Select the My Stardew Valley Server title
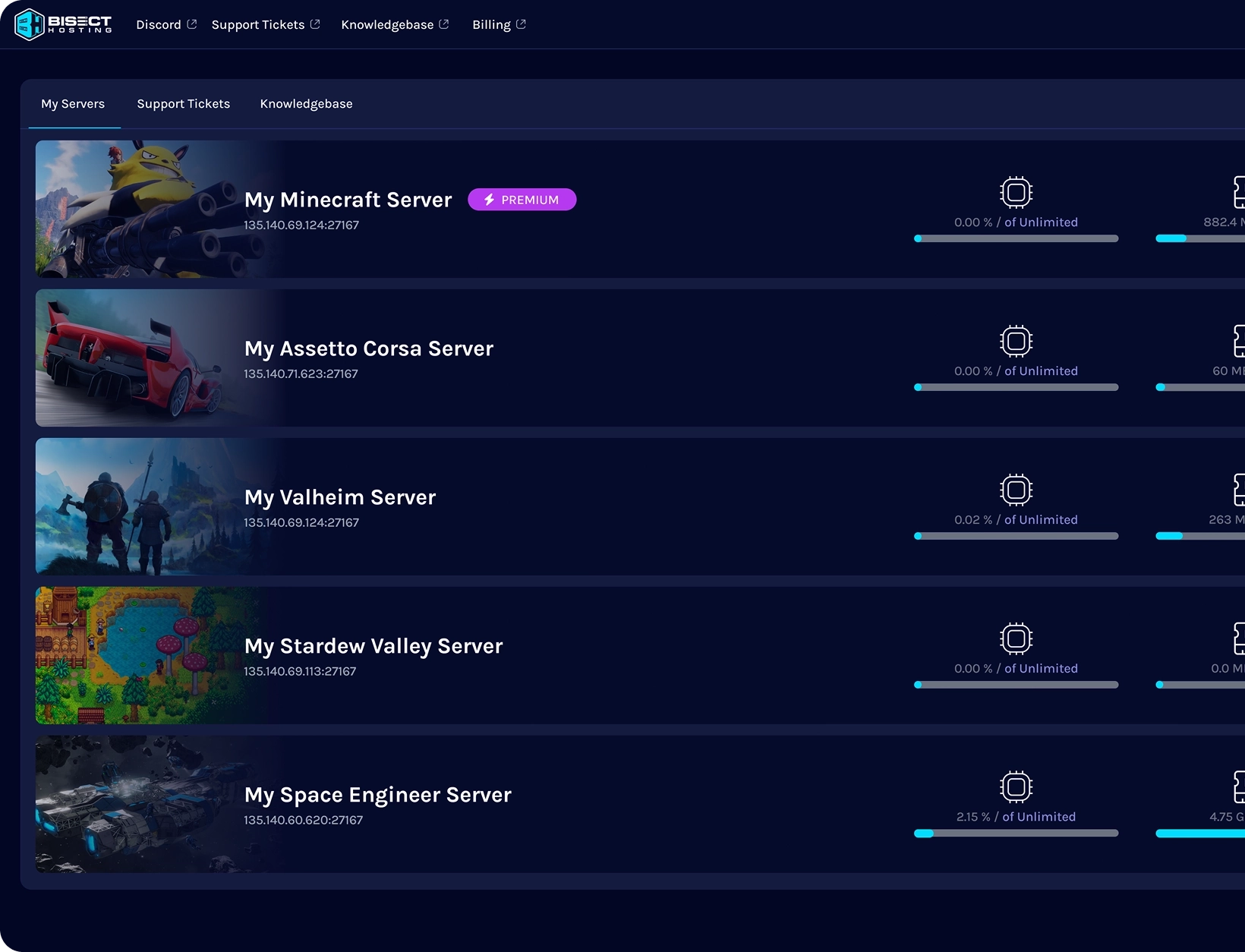This screenshot has height=952, width=1245. pos(373,646)
